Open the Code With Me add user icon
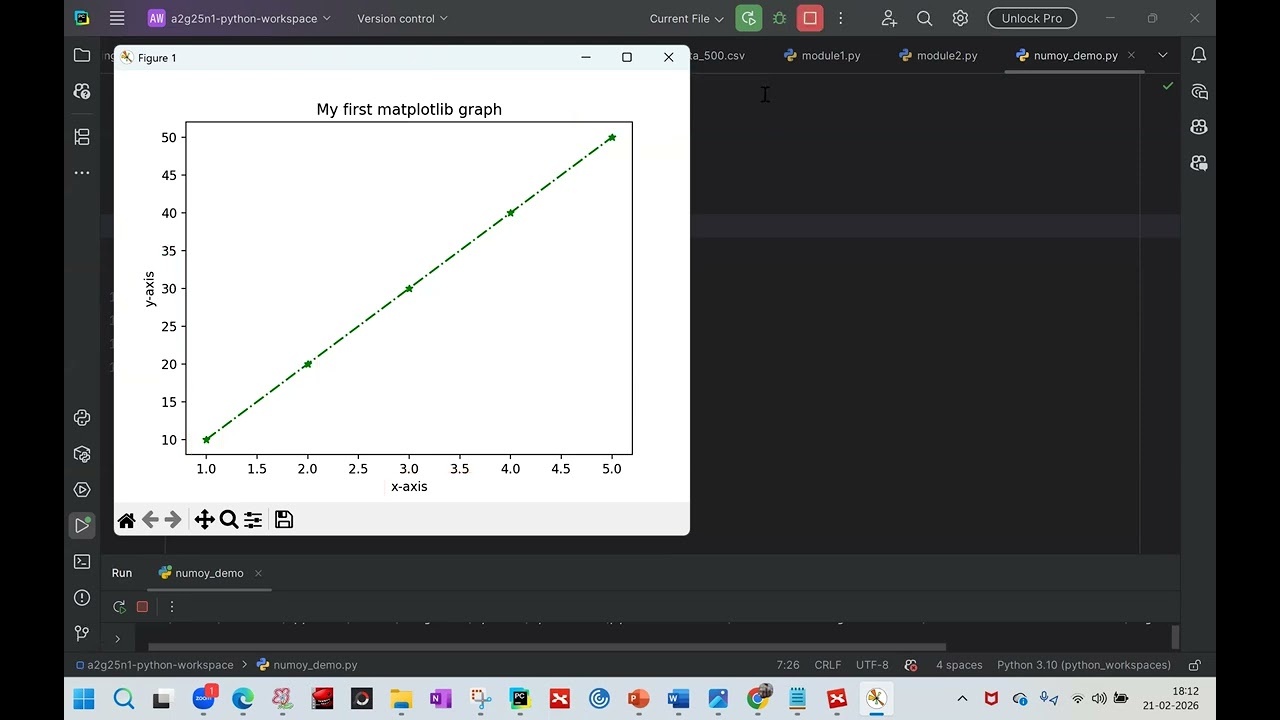The image size is (1280, 720). point(889,18)
